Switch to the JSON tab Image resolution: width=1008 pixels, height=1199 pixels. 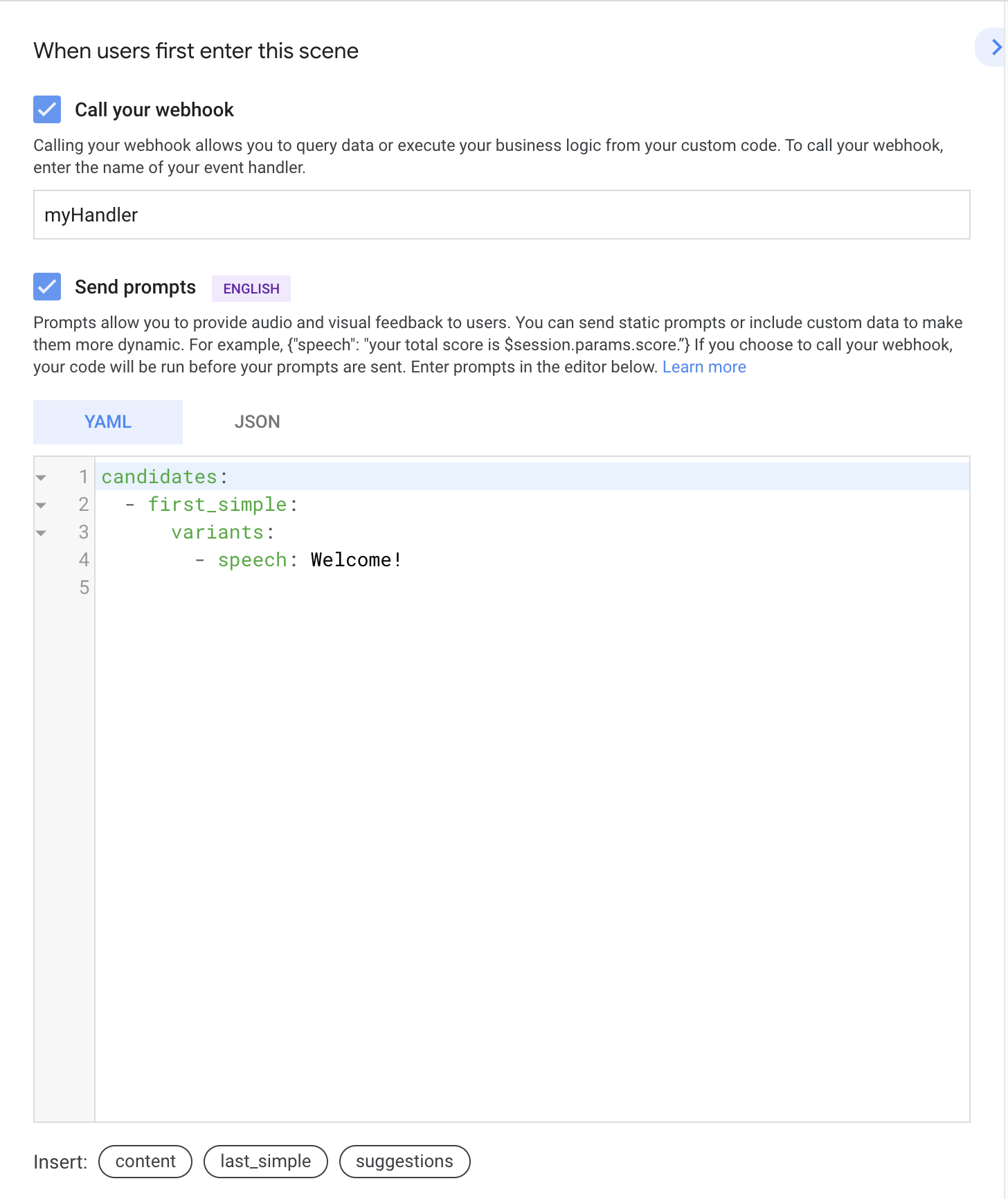pyautogui.click(x=257, y=422)
